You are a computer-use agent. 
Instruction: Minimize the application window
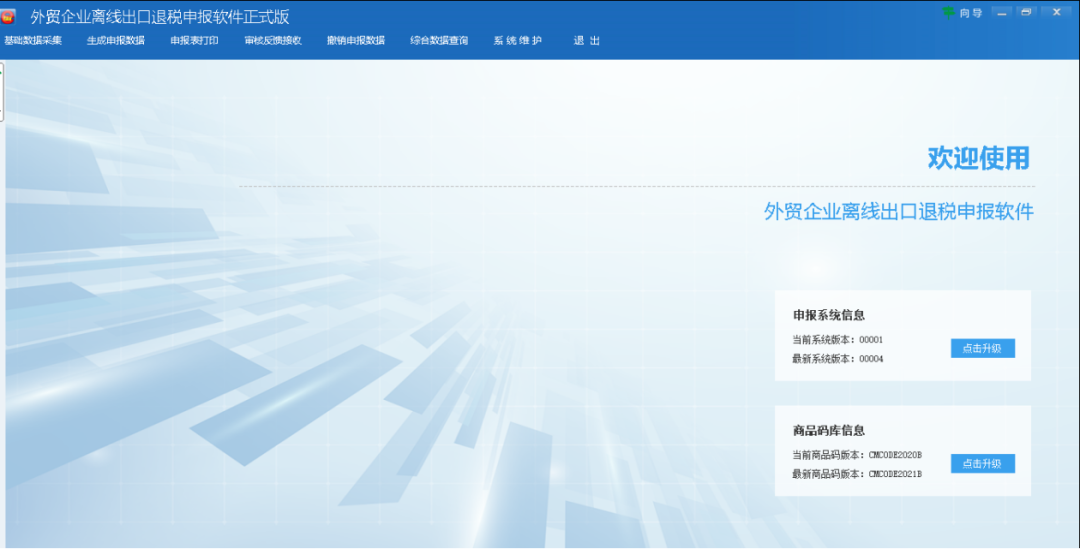point(1001,12)
